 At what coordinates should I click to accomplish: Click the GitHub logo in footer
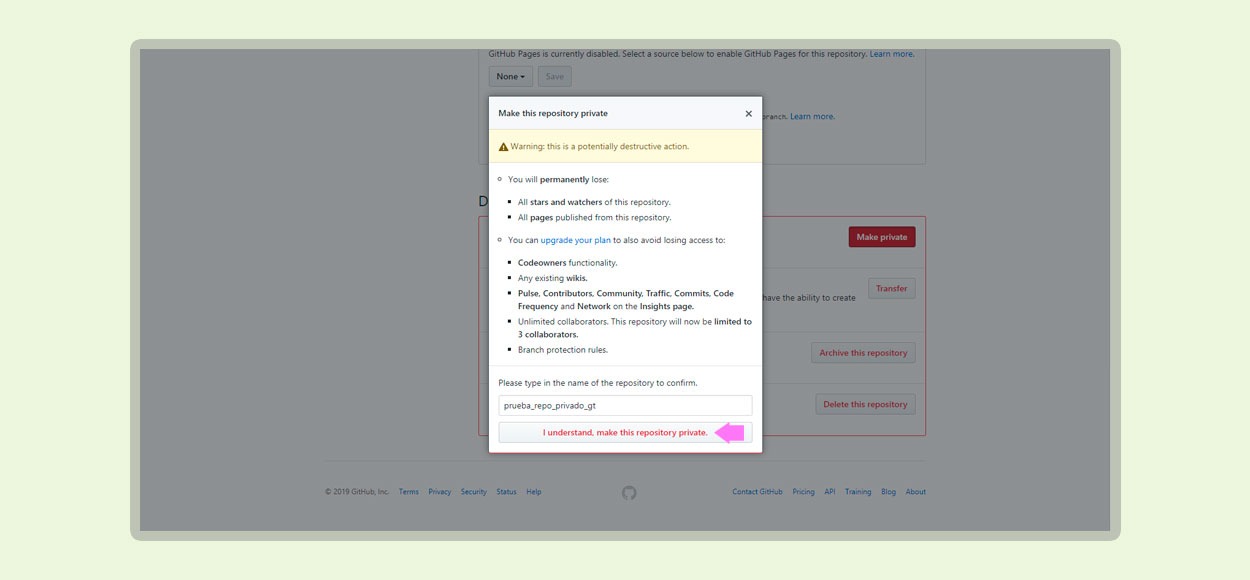point(629,492)
